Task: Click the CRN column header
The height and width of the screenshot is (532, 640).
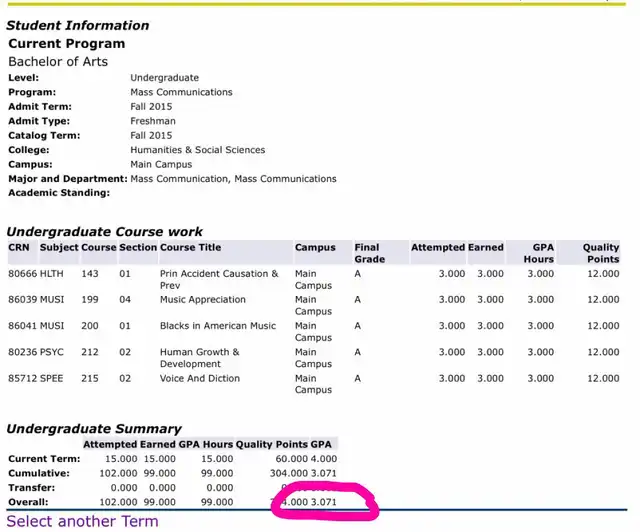Action: (x=19, y=247)
